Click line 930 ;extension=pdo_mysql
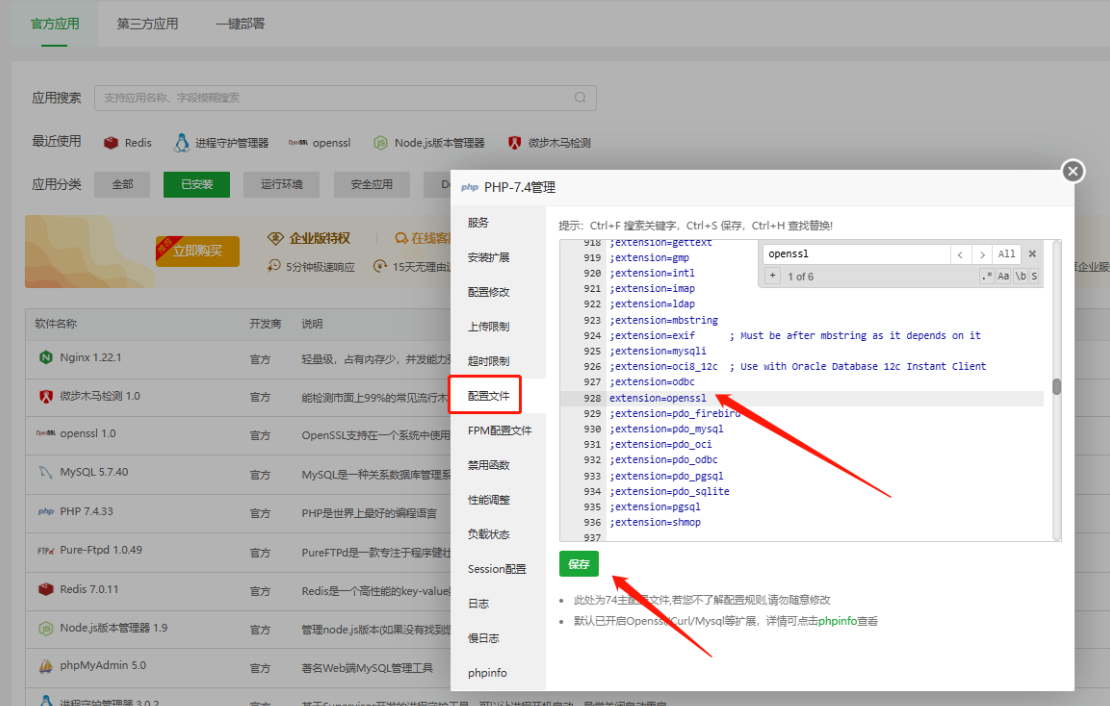The width and height of the screenshot is (1110, 706). (x=666, y=429)
